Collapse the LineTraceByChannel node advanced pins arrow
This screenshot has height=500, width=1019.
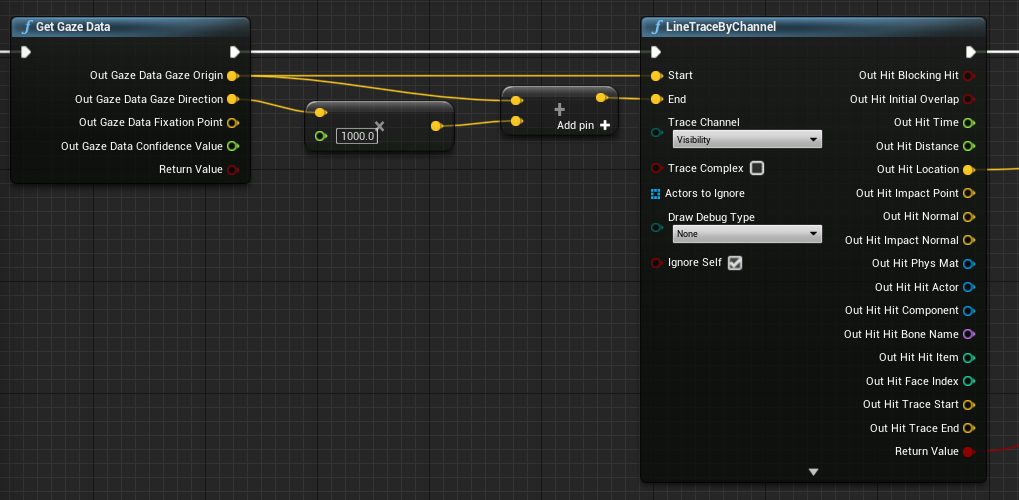(x=813, y=472)
